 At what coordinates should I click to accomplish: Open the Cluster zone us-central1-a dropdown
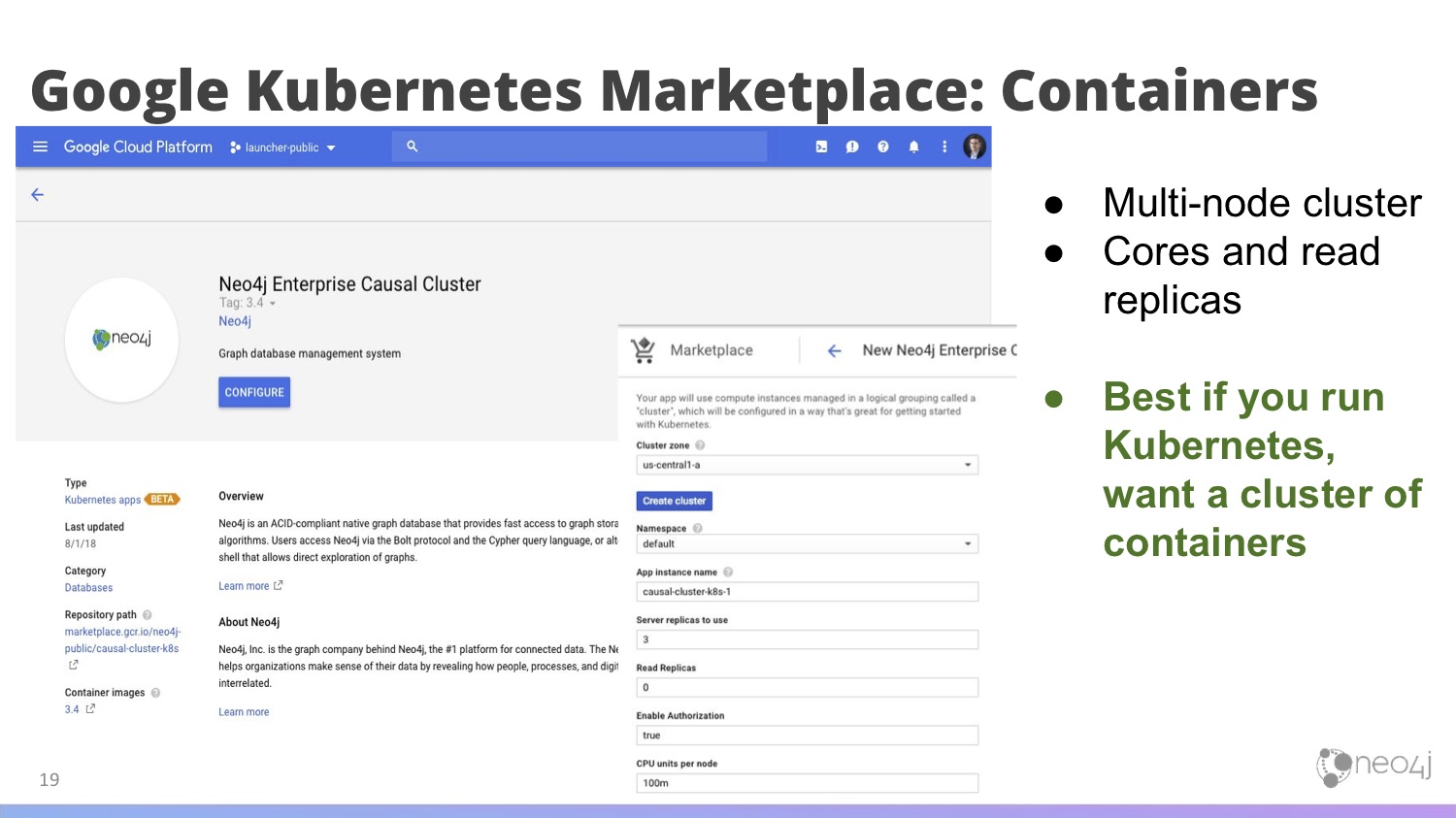(x=807, y=465)
